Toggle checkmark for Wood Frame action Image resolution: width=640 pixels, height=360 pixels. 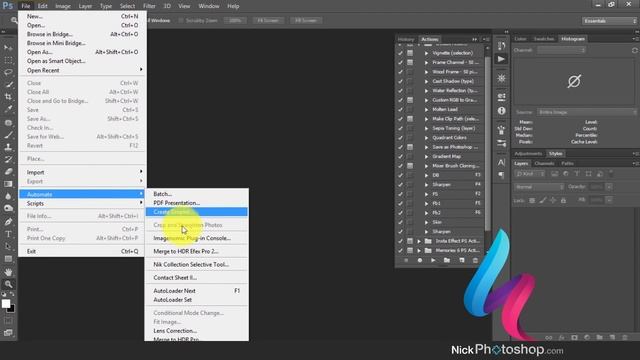(400, 72)
